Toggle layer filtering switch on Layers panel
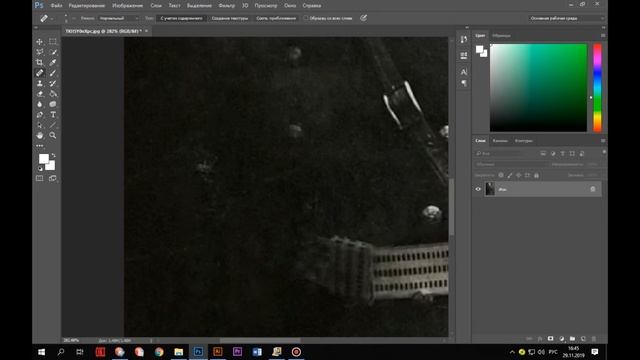The height and width of the screenshot is (360, 640). point(604,152)
